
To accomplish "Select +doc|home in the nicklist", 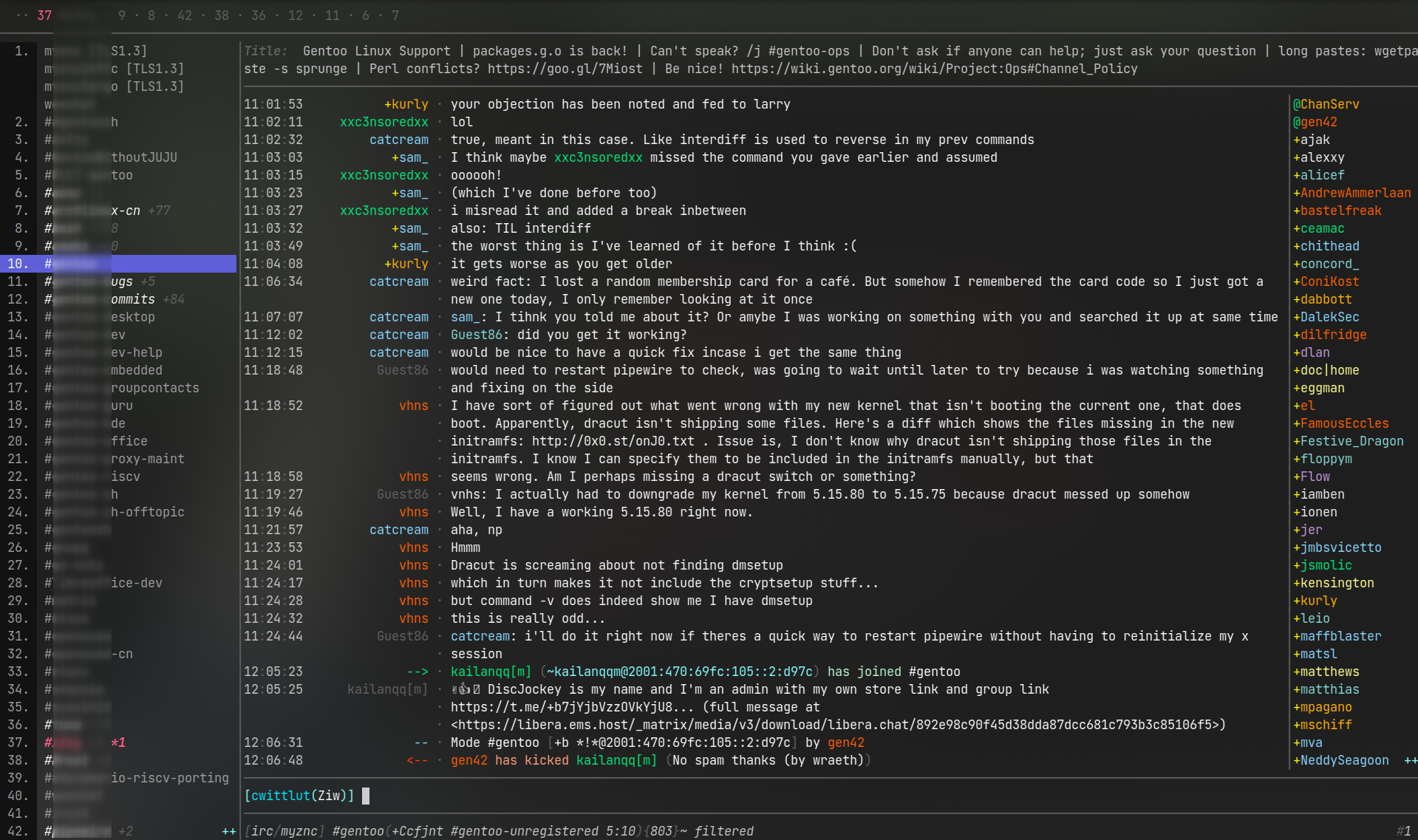I will tap(1326, 370).
